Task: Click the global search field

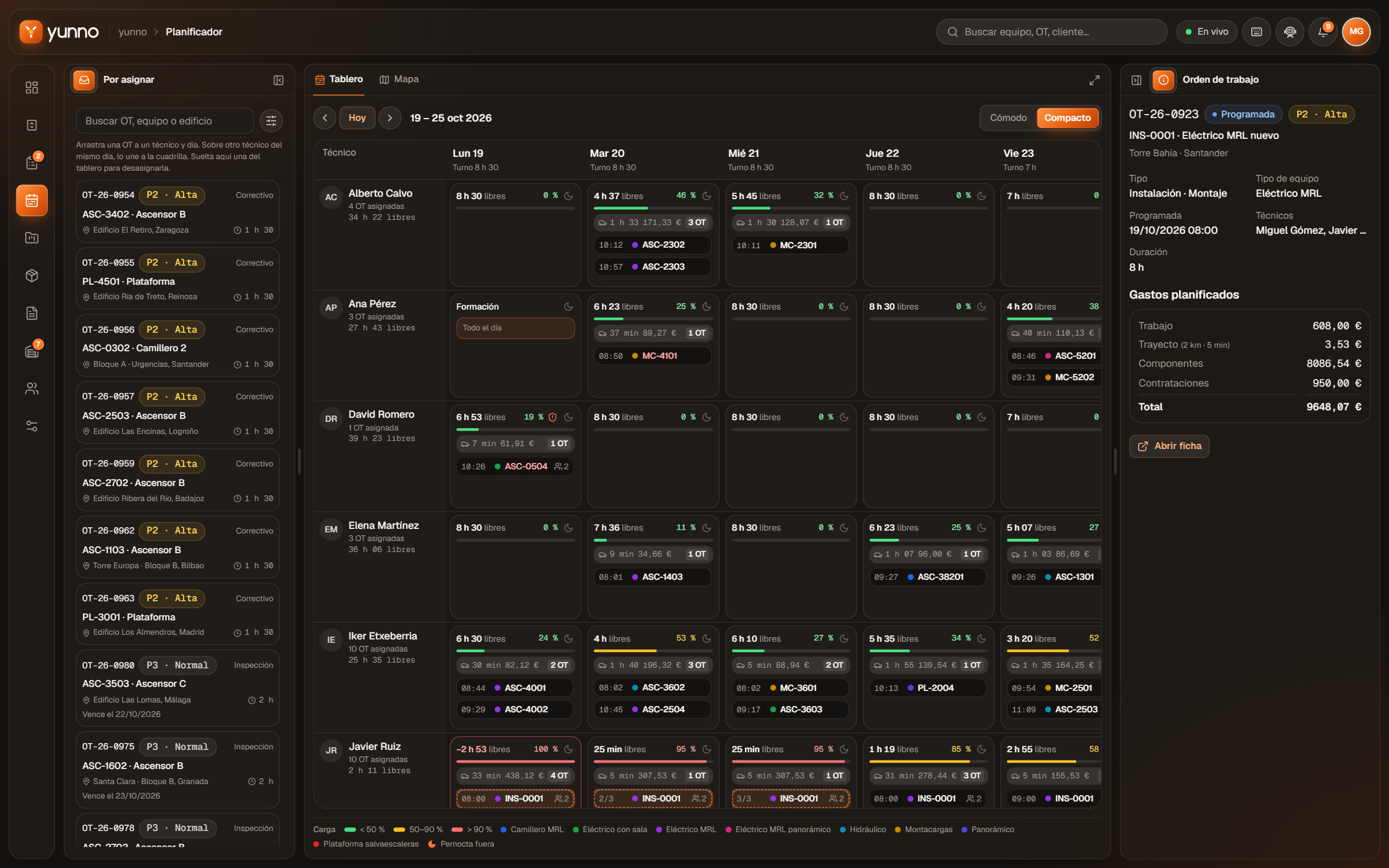Action: pyautogui.click(x=1052, y=32)
